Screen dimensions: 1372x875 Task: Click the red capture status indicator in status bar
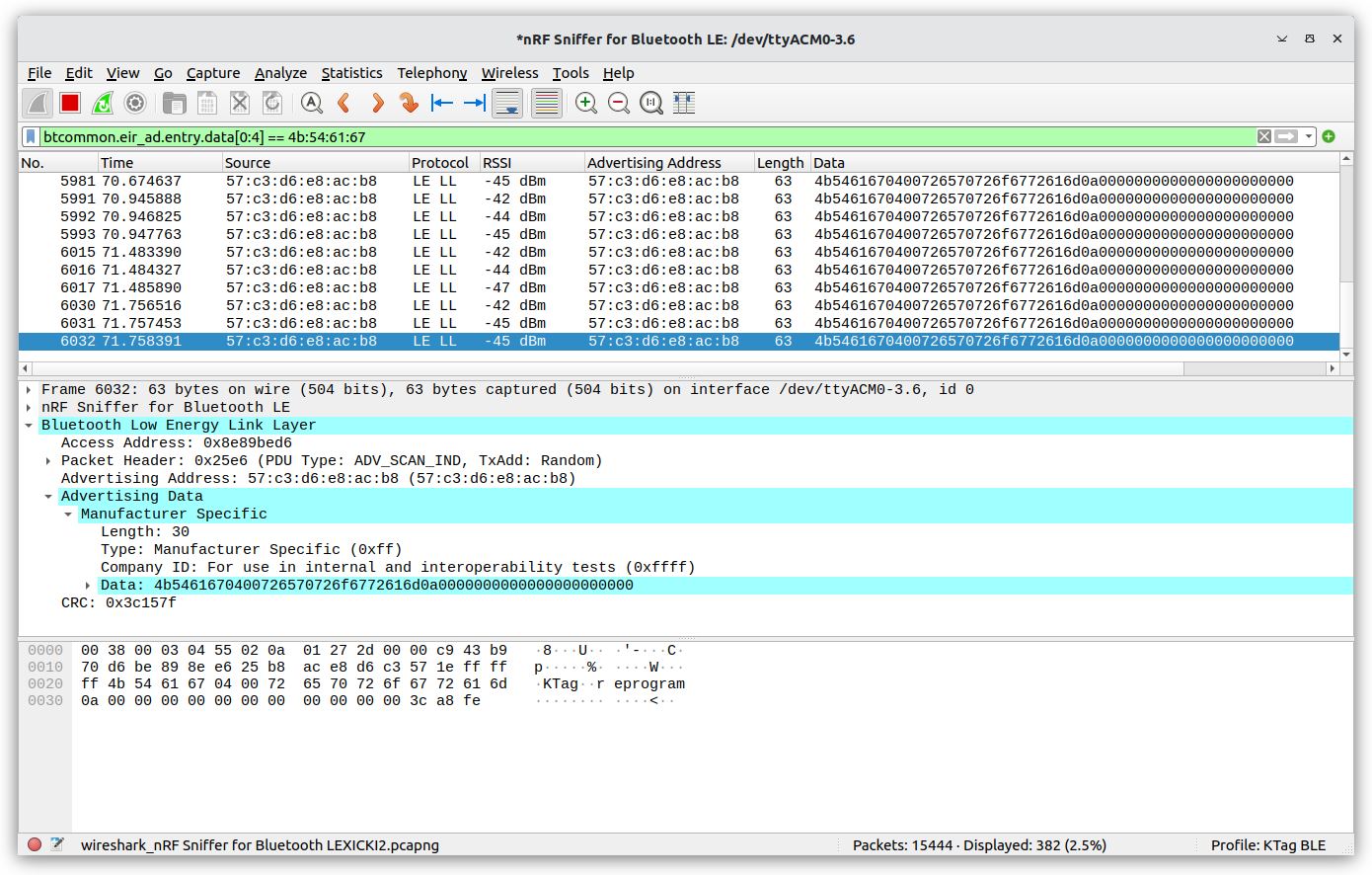[35, 844]
